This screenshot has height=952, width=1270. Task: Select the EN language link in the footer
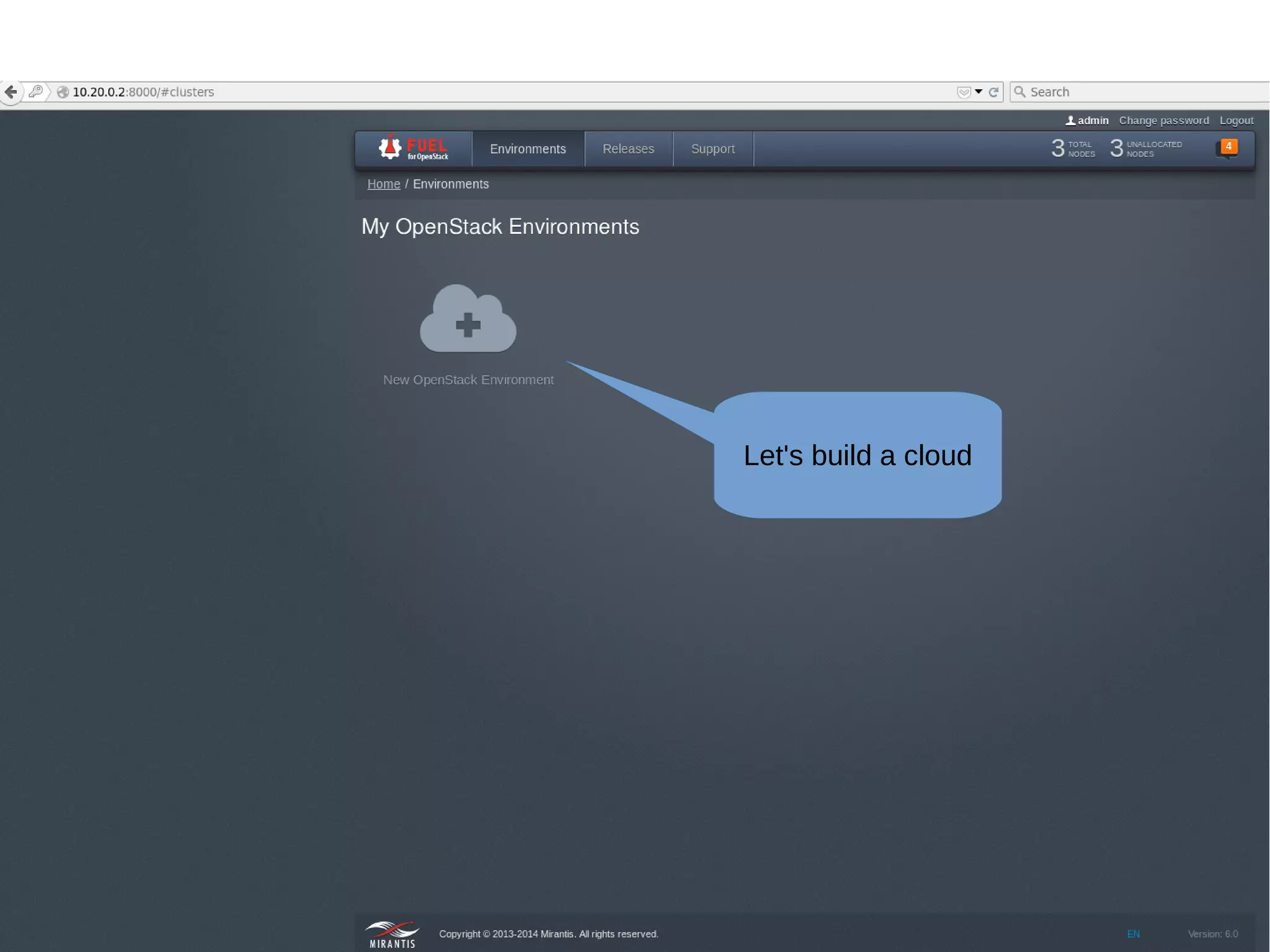[1133, 934]
